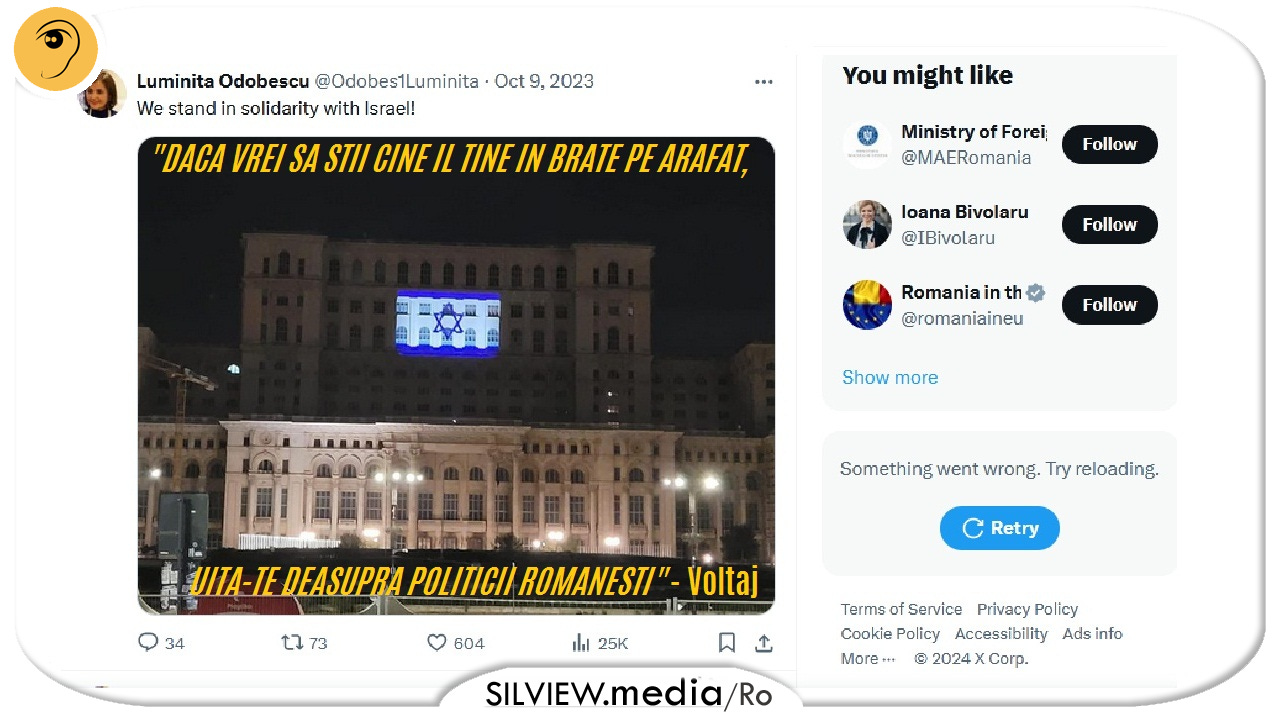Expand the More footer options
1280x720 pixels.
(x=868, y=659)
